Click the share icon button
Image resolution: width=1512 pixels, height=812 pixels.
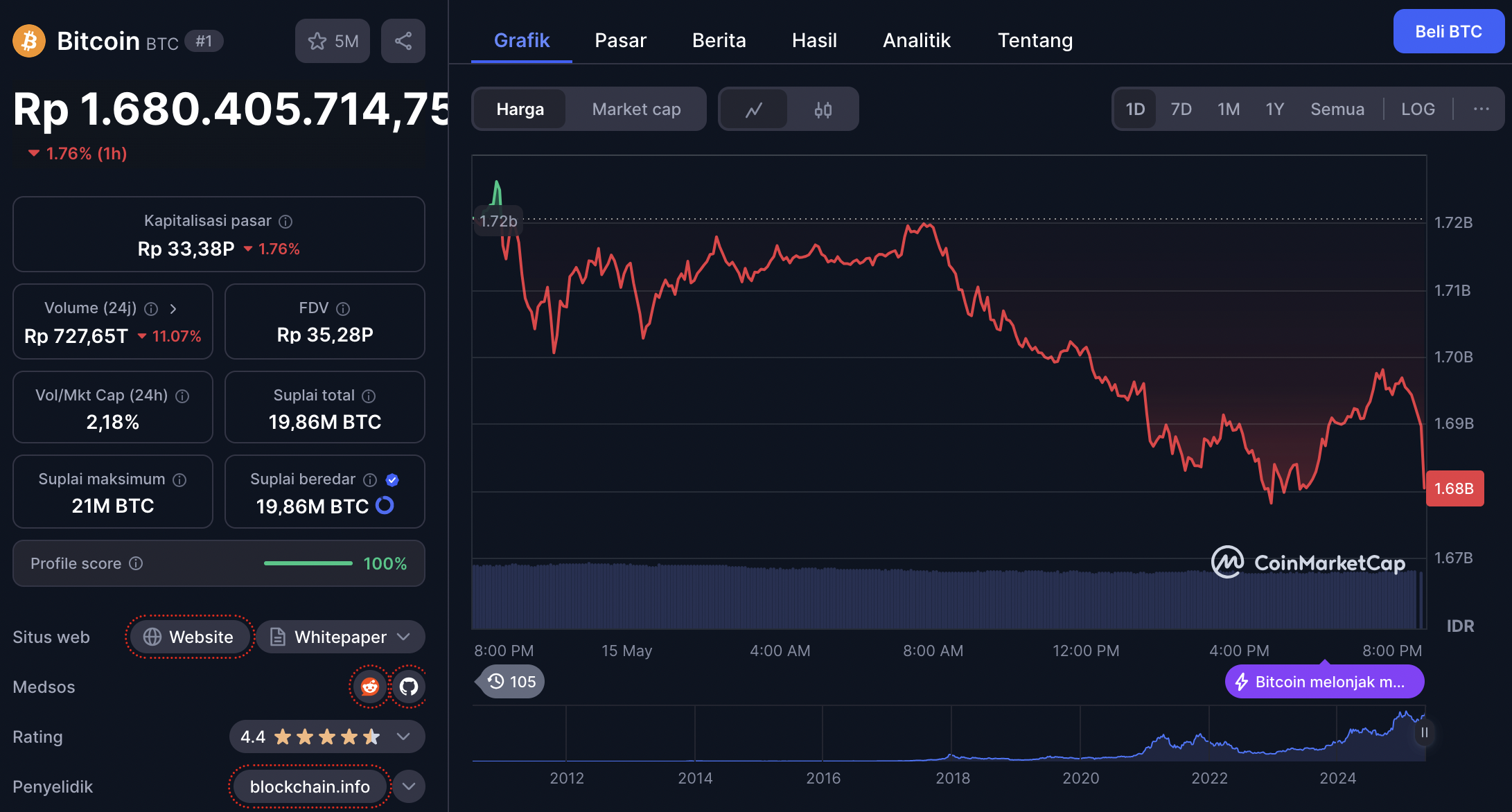pos(403,41)
